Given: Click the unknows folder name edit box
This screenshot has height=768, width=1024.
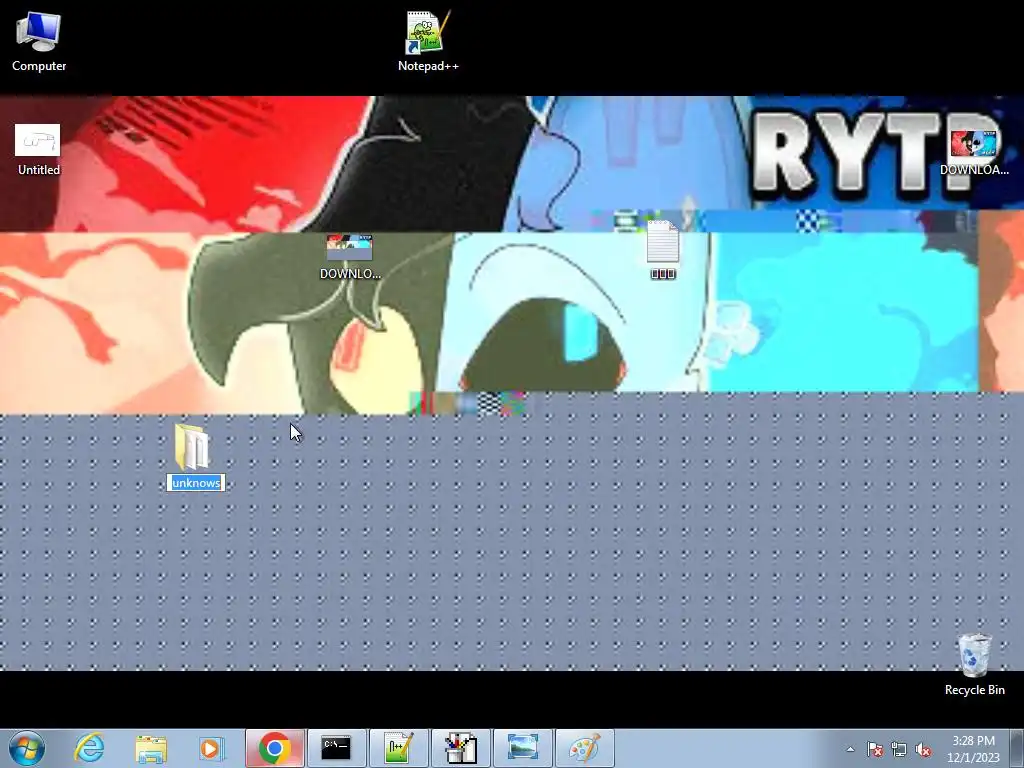Looking at the screenshot, I should pyautogui.click(x=195, y=483).
